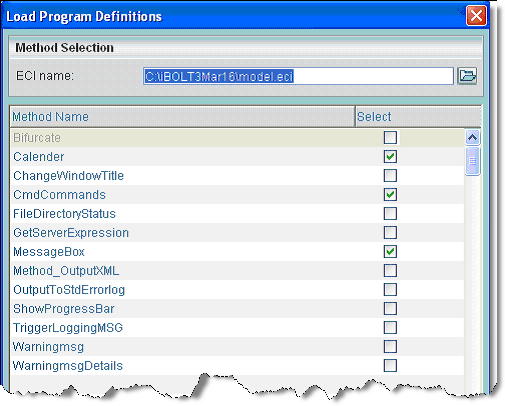This screenshot has width=505, height=406.
Task: Grab the vertical scrollbar thumb
Action: tap(472, 161)
